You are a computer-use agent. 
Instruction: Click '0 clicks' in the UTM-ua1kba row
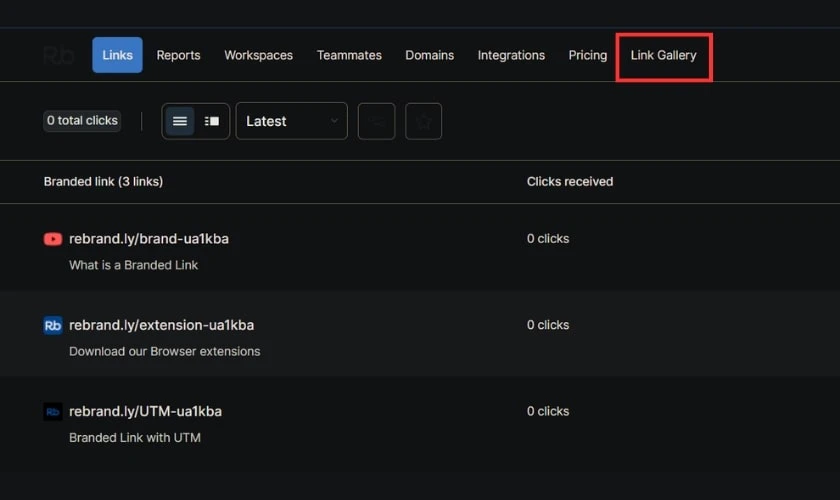click(x=548, y=411)
